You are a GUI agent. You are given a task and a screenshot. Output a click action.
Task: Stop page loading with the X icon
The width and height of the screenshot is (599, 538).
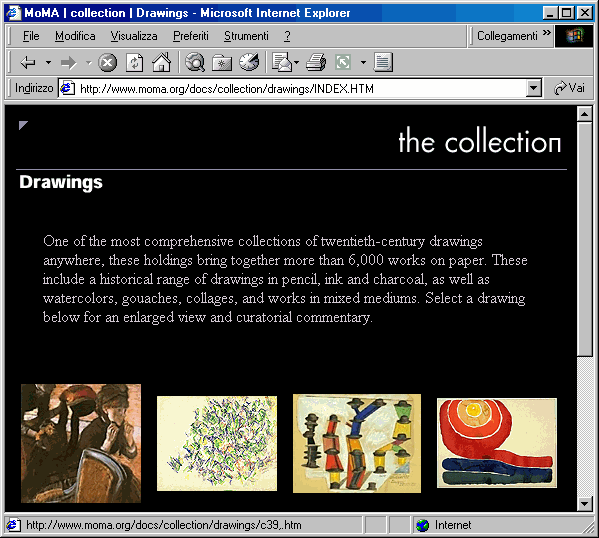coord(107,62)
